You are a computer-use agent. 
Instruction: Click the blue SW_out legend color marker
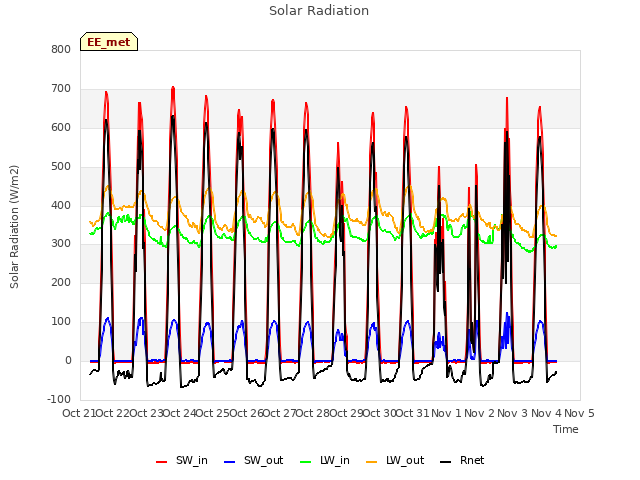(230, 462)
